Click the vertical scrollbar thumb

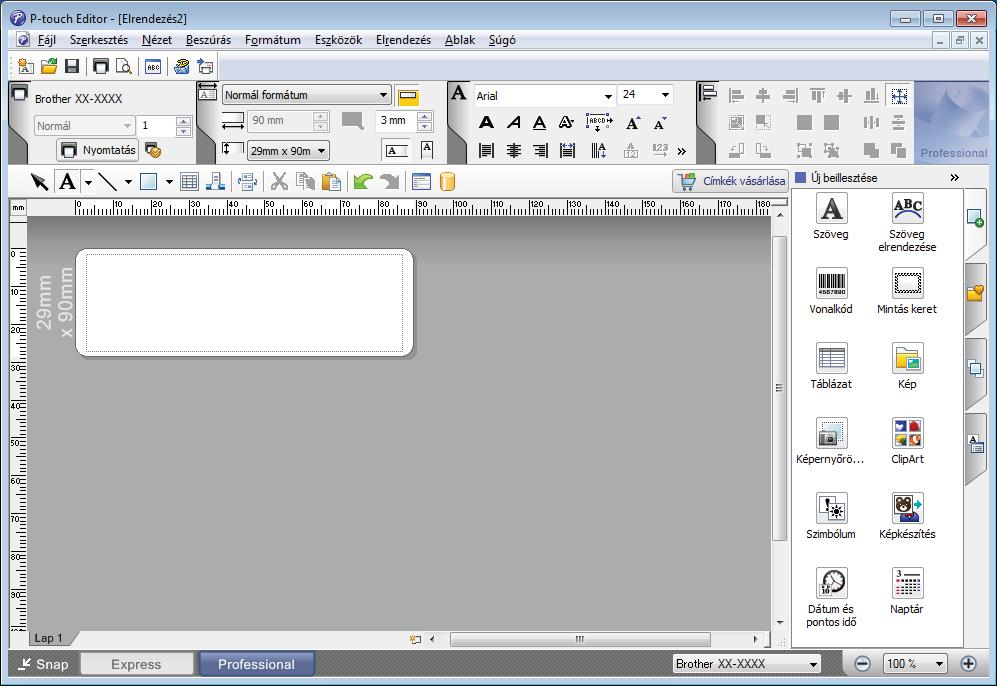779,388
